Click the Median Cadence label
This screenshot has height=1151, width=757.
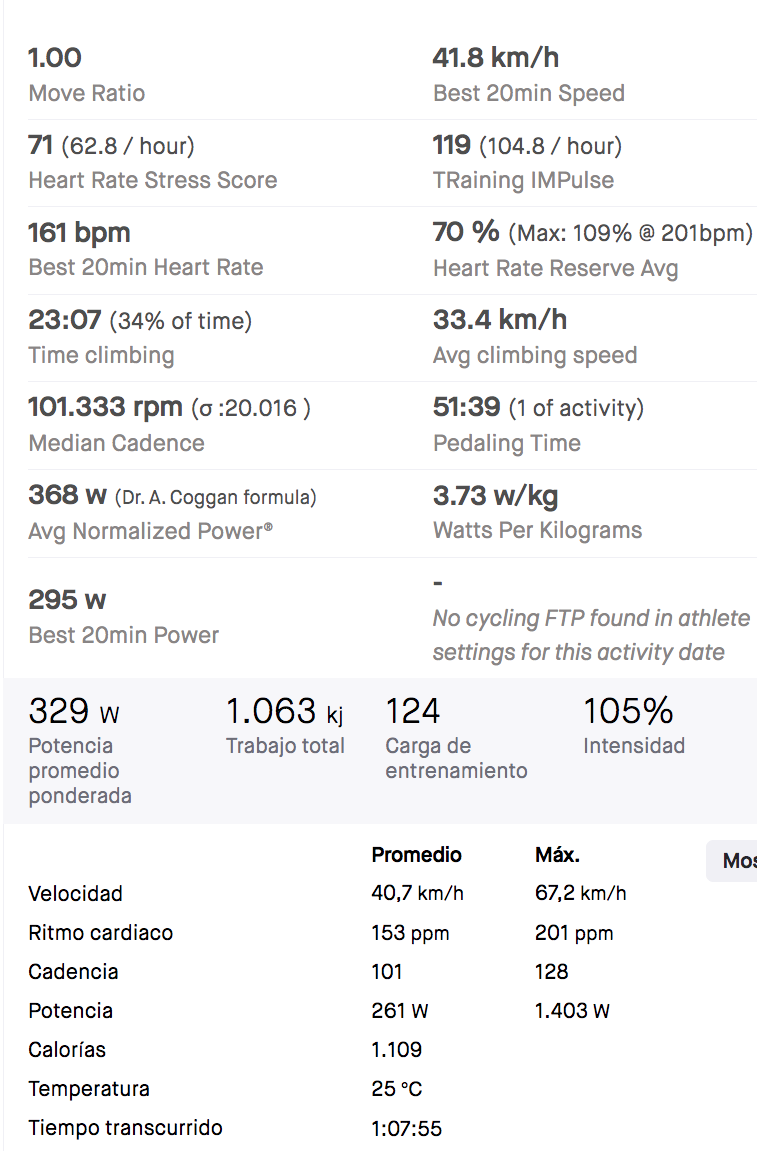[x=117, y=443]
